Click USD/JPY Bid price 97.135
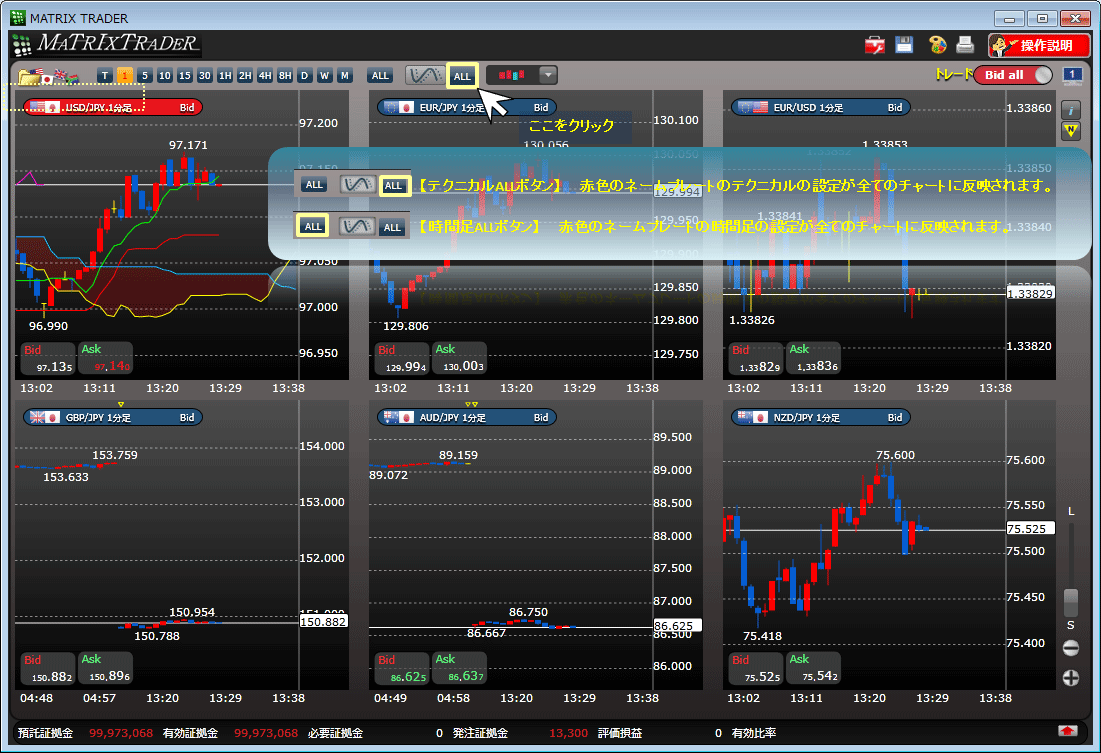 tap(47, 359)
